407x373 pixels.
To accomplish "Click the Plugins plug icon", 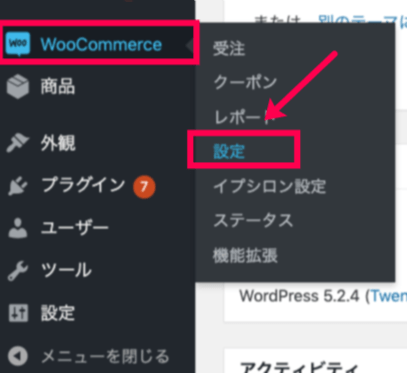I will tap(18, 185).
